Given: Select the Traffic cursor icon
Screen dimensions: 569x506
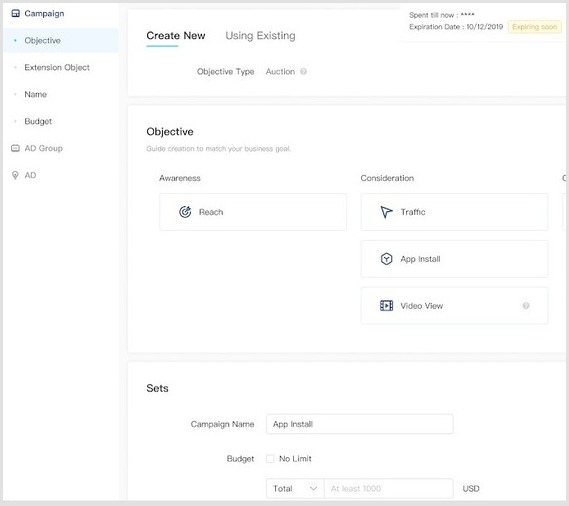Looking at the screenshot, I should pos(386,212).
